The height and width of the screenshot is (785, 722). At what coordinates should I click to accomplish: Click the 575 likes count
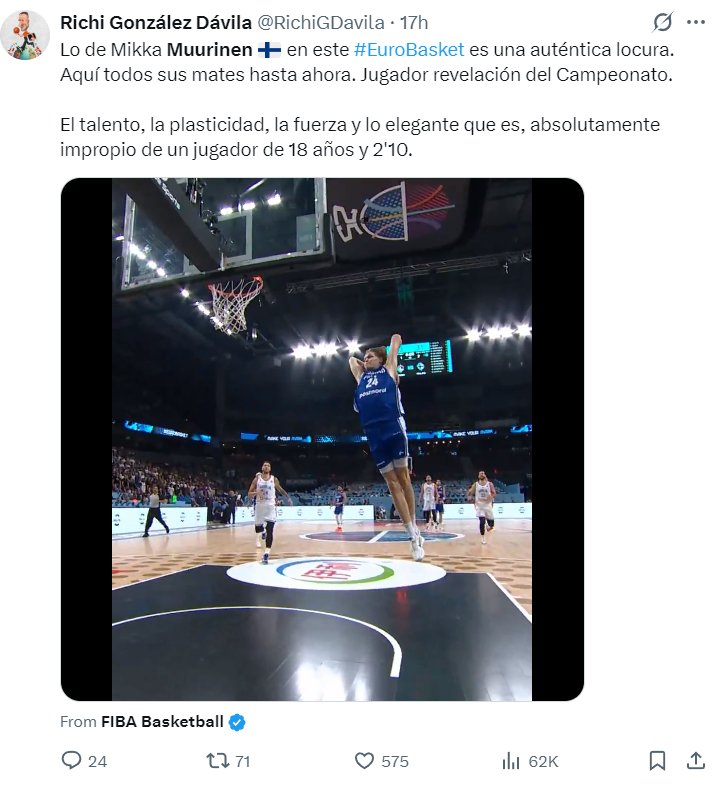[395, 761]
